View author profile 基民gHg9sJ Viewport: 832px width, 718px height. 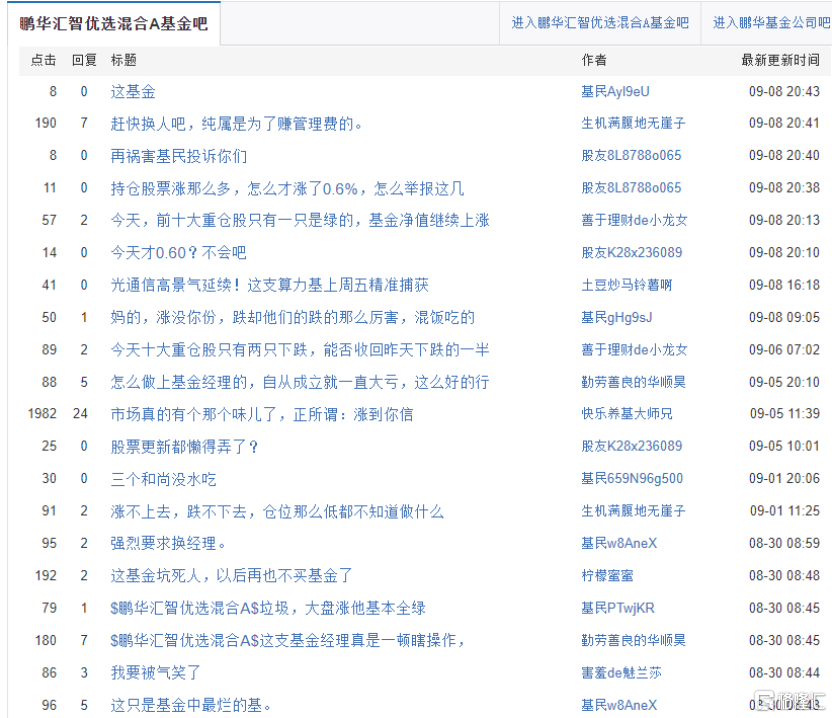tap(617, 317)
